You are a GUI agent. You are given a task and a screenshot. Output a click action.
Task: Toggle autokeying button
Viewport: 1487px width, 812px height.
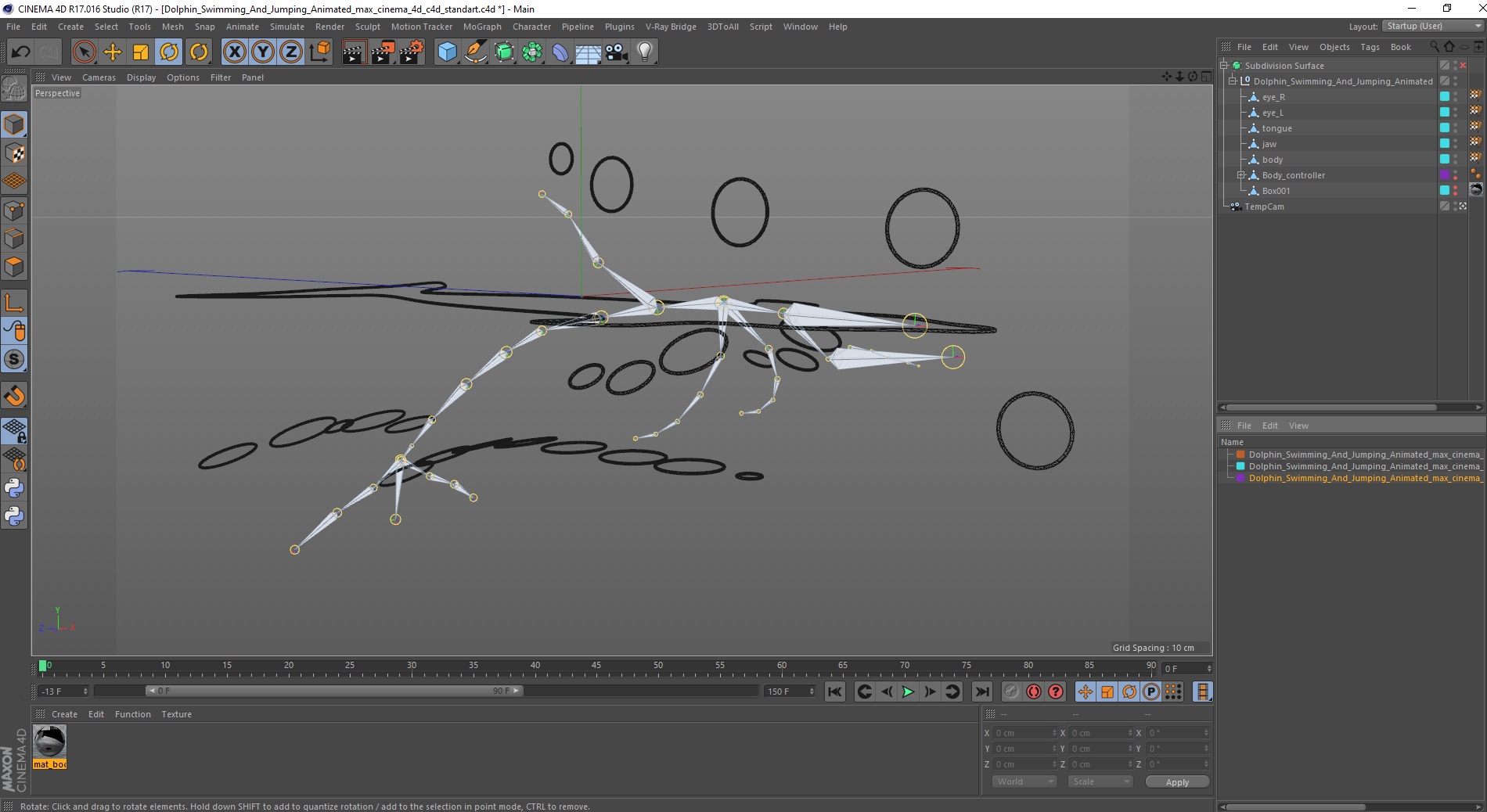pyautogui.click(x=1034, y=692)
